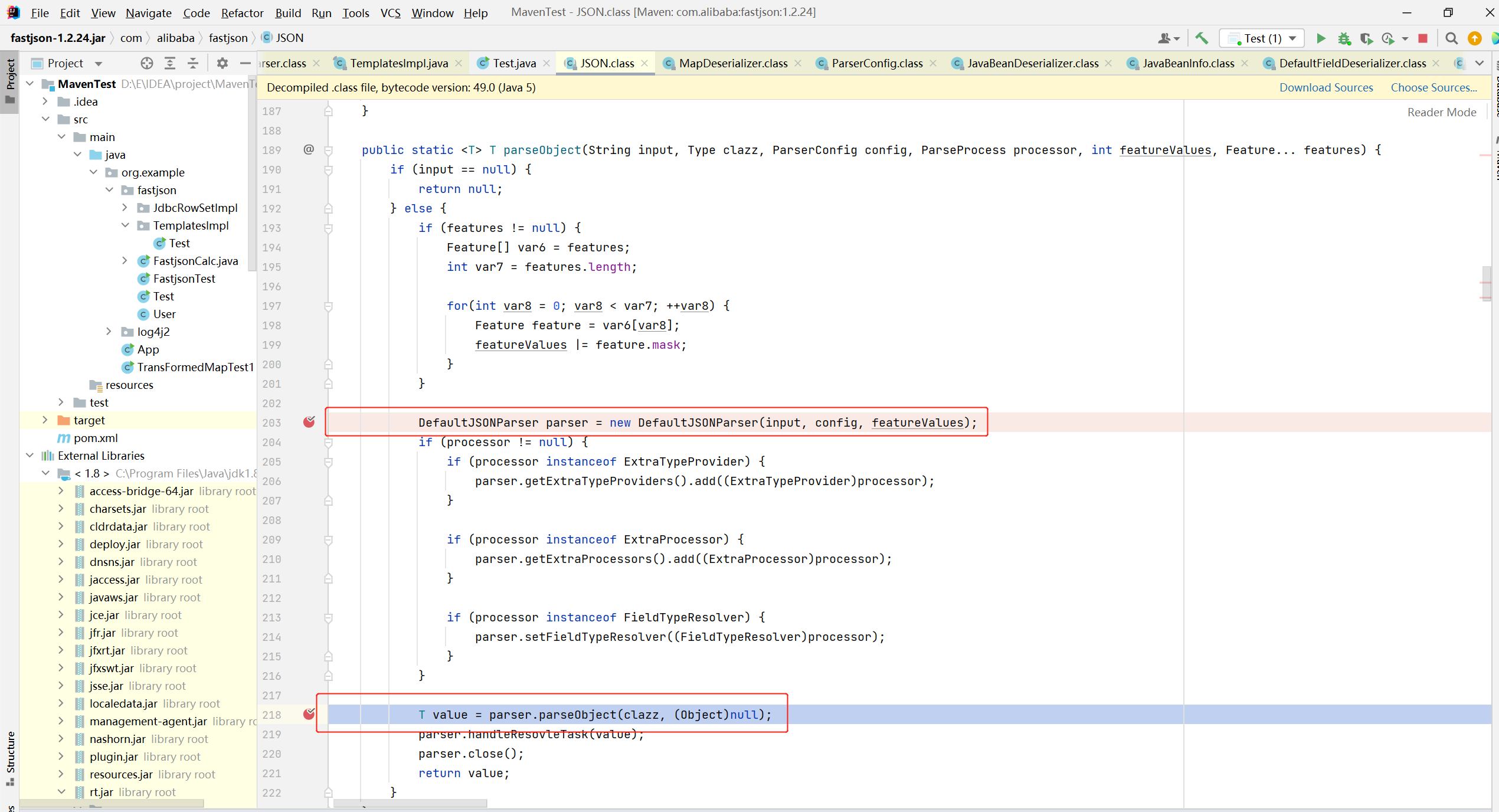
Task: Open the Refactor menu
Action: click(x=242, y=12)
